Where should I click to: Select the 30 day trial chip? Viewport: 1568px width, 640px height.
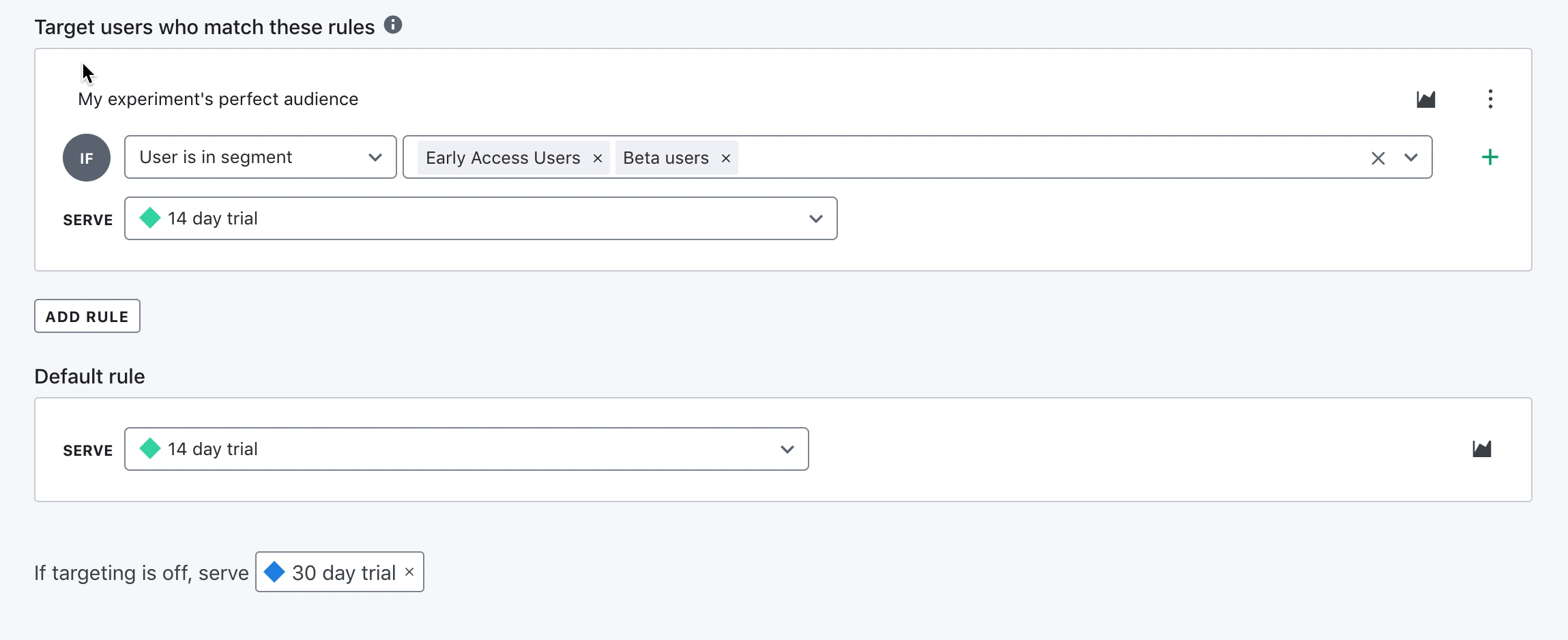tap(343, 572)
